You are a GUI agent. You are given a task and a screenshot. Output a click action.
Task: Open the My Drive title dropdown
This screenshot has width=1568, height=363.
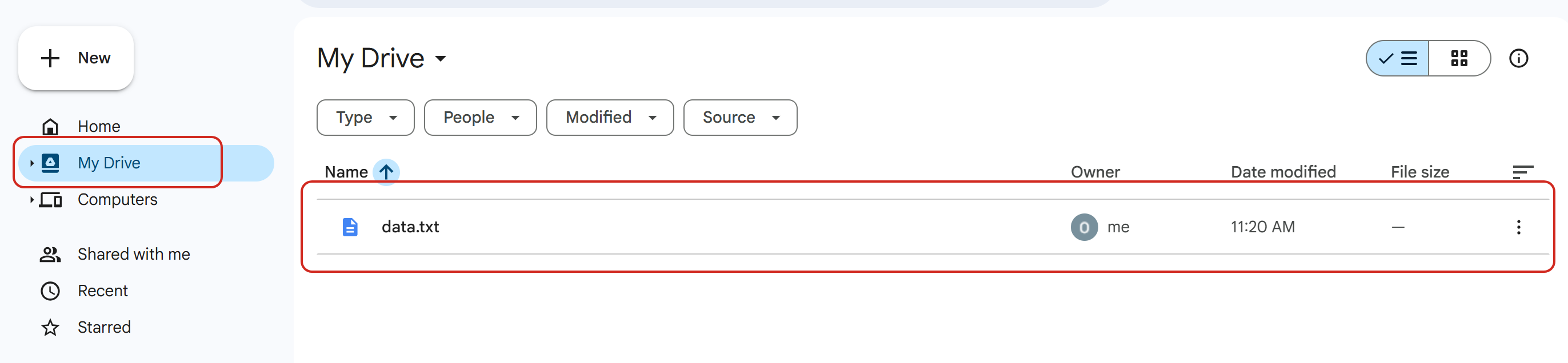point(441,59)
